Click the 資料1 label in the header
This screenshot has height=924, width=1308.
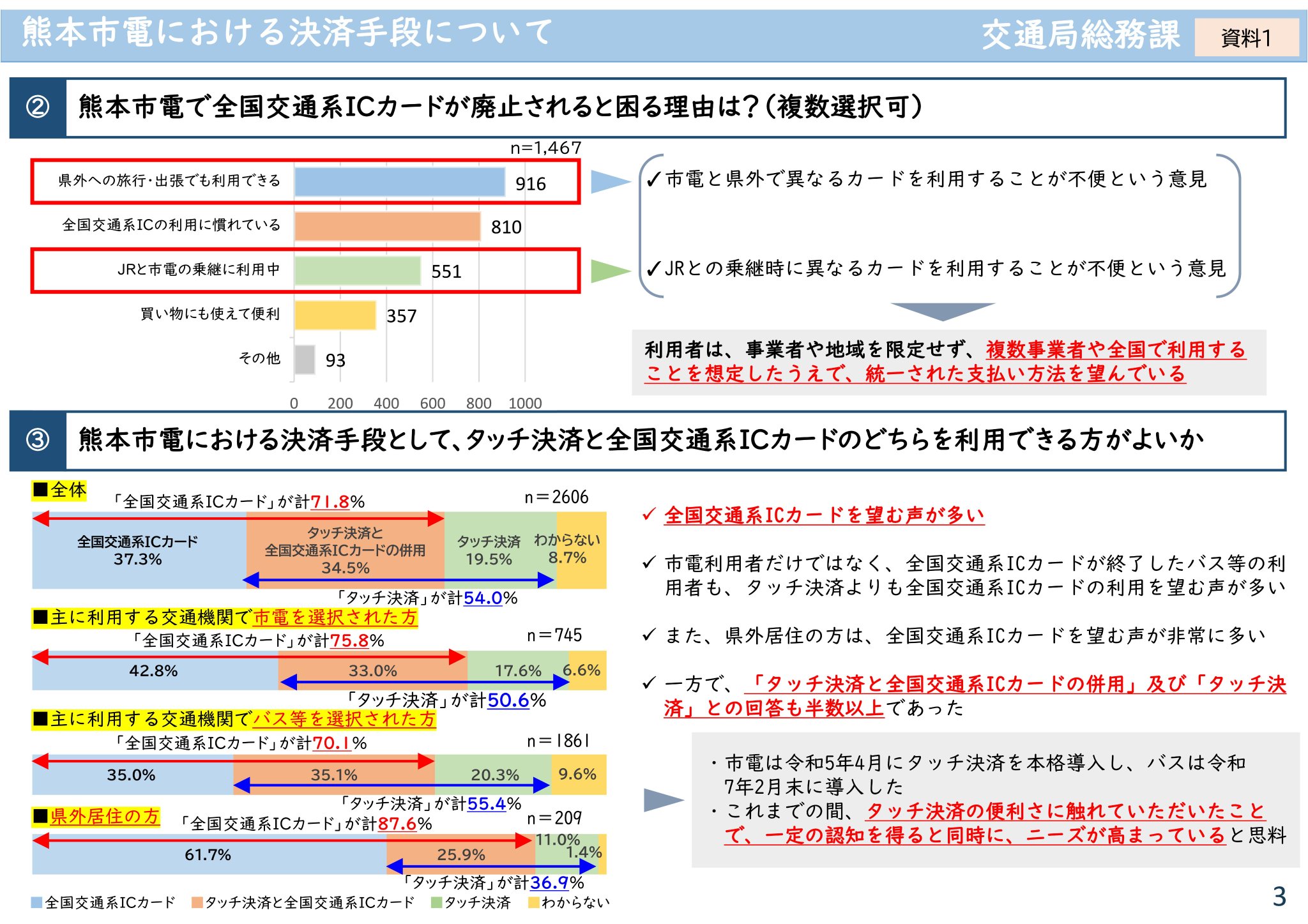[x=1246, y=38]
